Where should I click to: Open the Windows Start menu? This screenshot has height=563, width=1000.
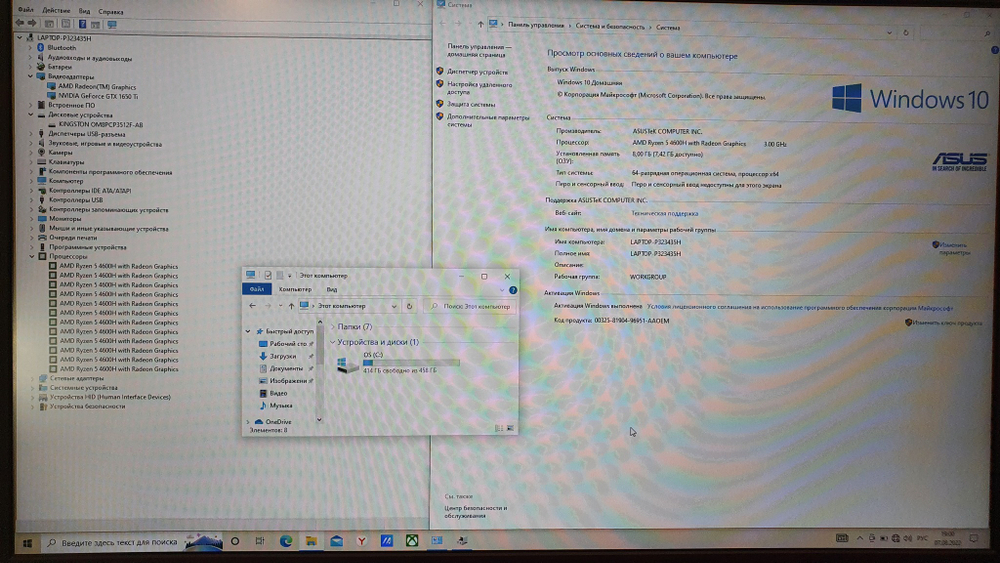tap(27, 543)
